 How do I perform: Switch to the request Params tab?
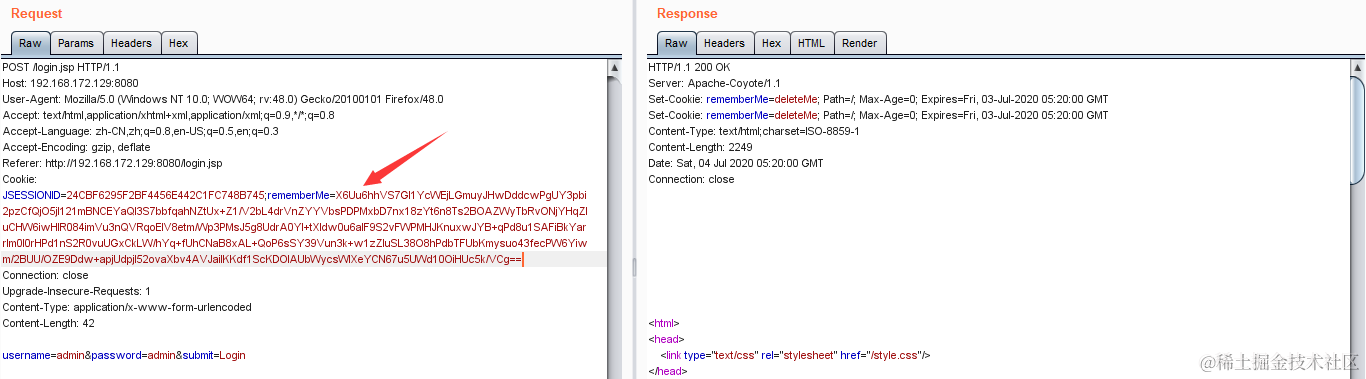coord(76,43)
